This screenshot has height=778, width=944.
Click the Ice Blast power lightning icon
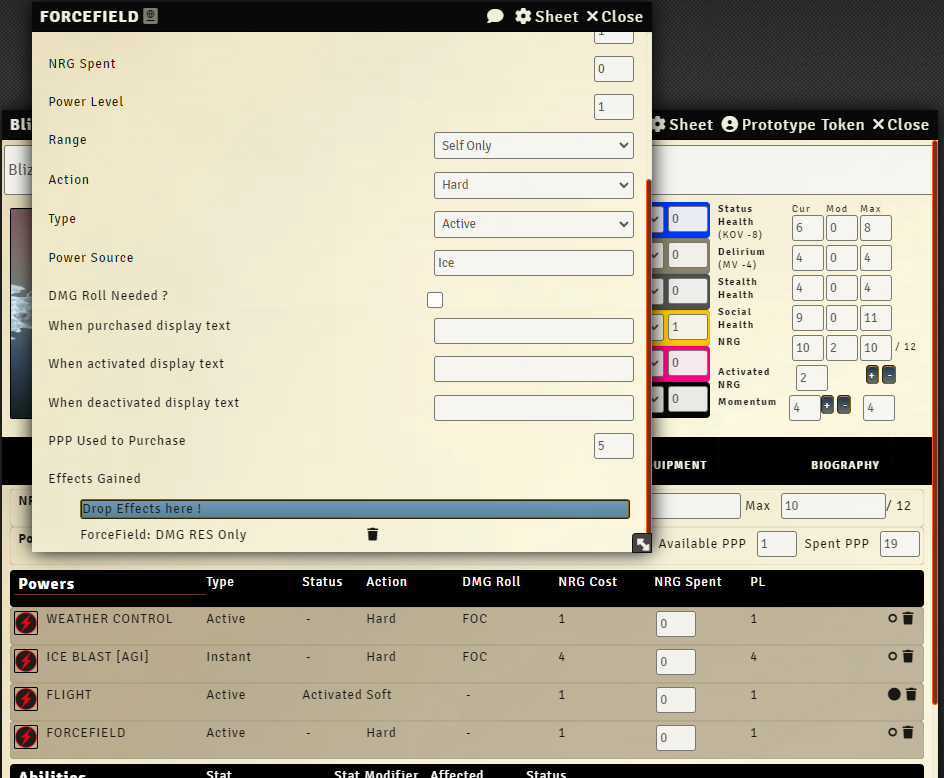click(x=26, y=661)
